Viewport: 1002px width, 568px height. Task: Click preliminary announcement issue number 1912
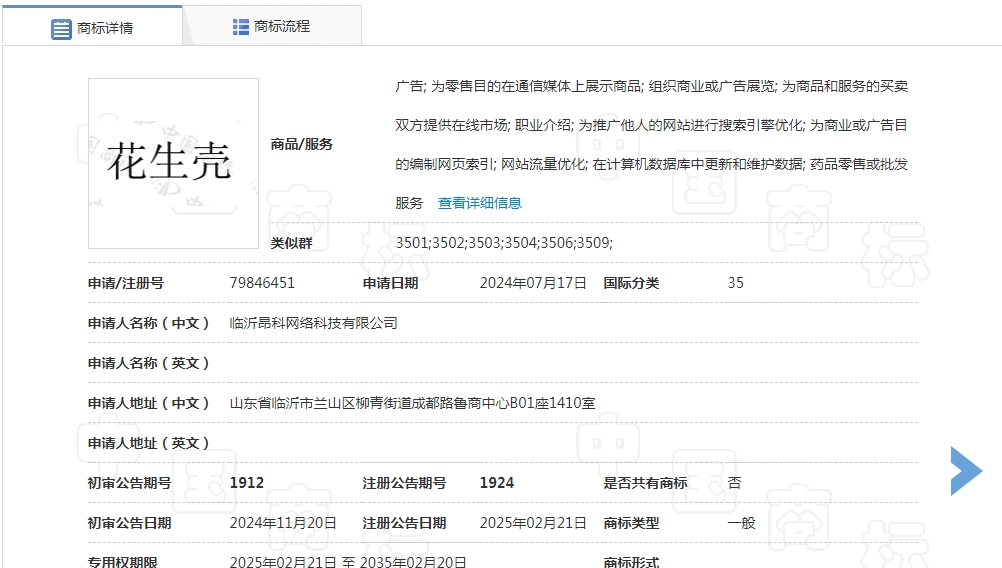click(x=247, y=483)
